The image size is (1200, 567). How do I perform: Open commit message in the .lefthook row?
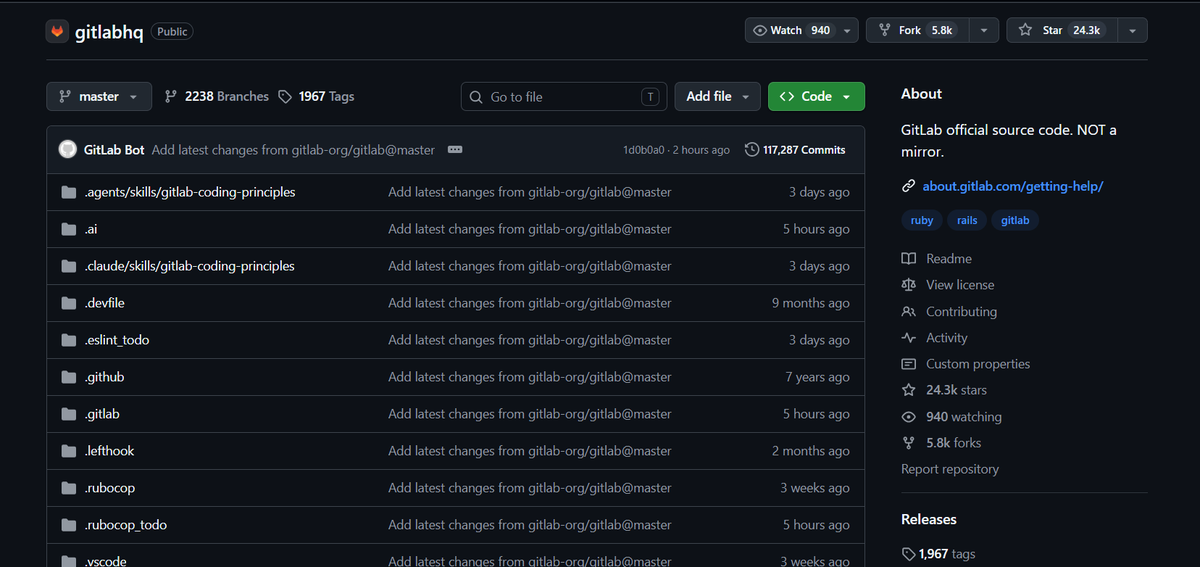(x=530, y=451)
